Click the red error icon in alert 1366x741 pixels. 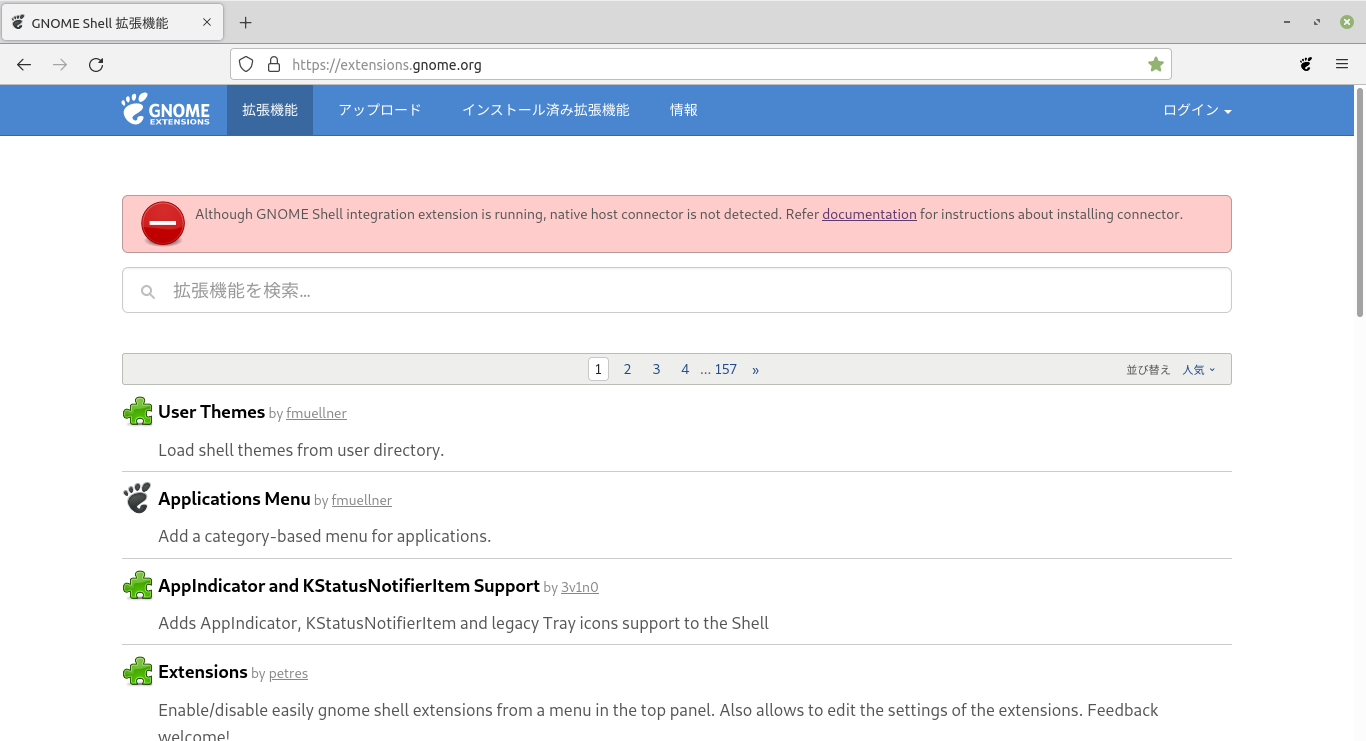(163, 223)
